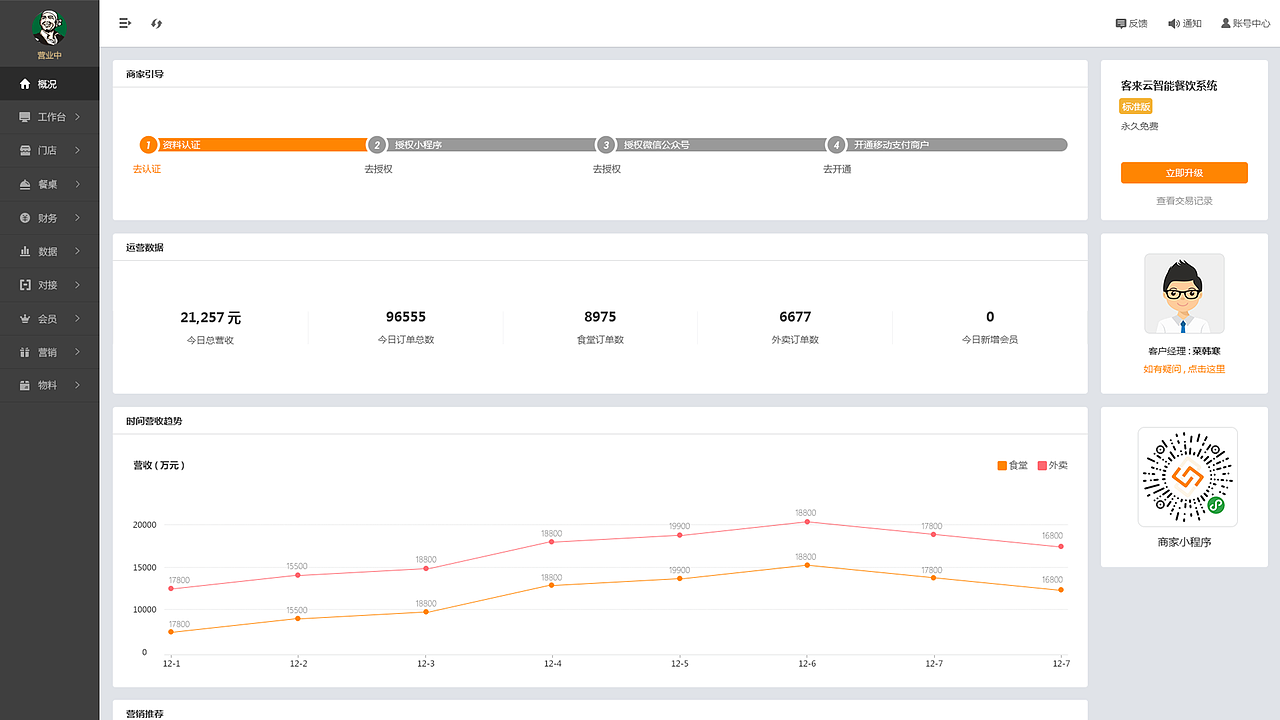The width and height of the screenshot is (1280, 720).
Task: Click step 3 circle 授权微信公众号
Action: point(605,145)
